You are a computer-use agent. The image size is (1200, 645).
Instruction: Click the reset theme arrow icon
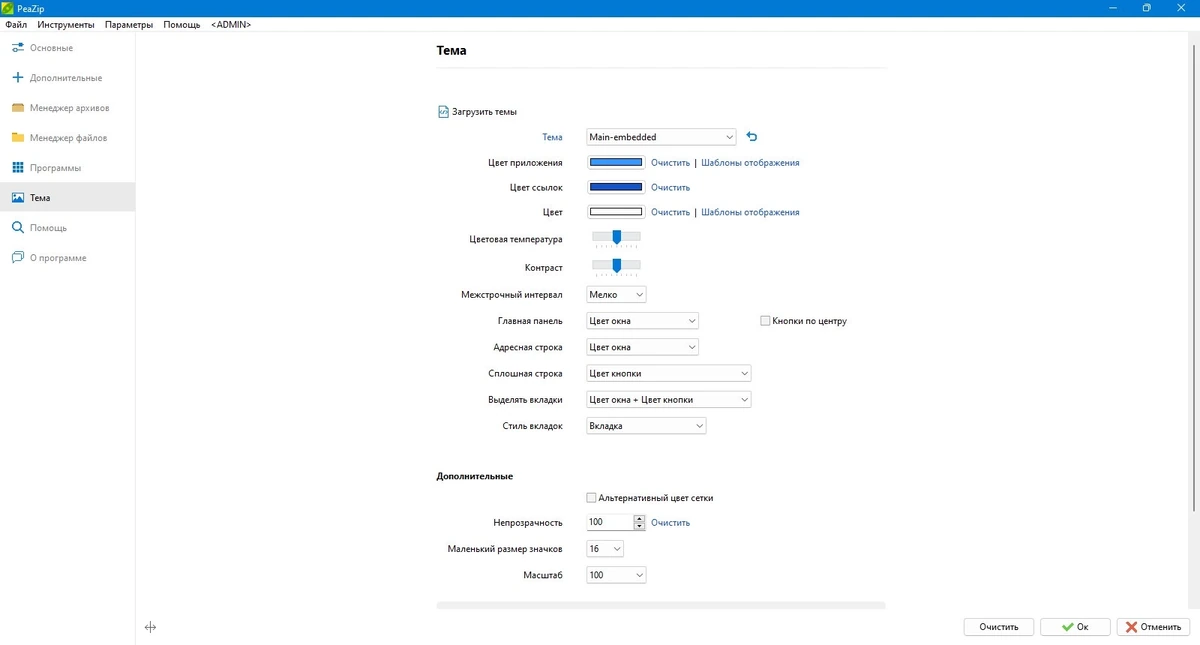coord(752,137)
